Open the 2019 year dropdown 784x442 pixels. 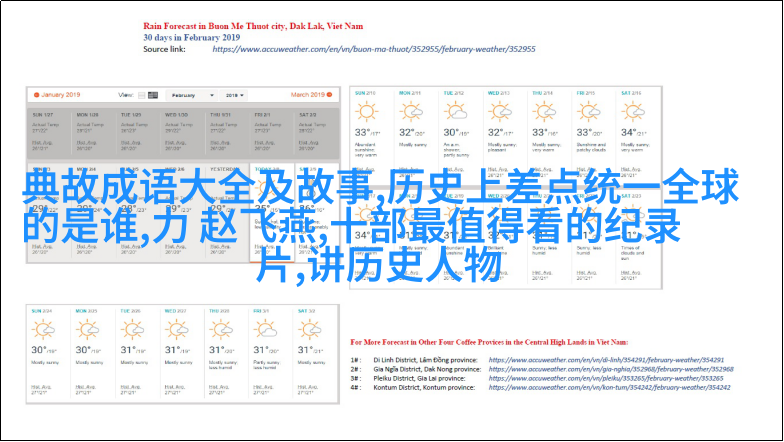(234, 95)
